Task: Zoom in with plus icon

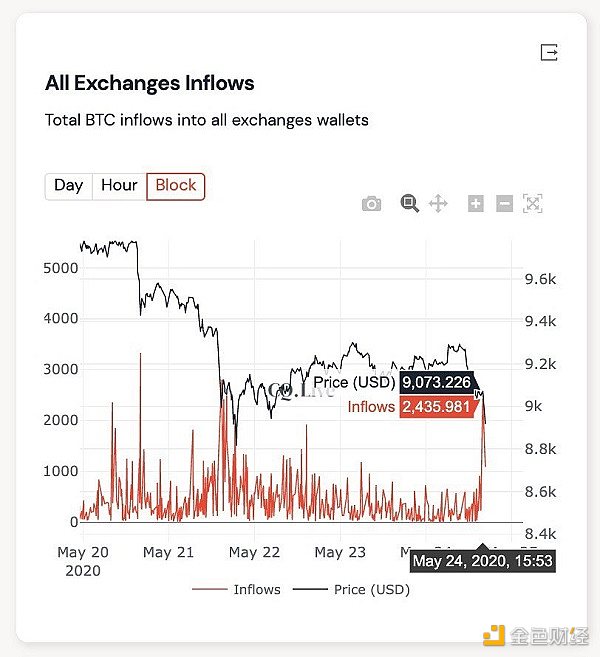Action: 476,204
